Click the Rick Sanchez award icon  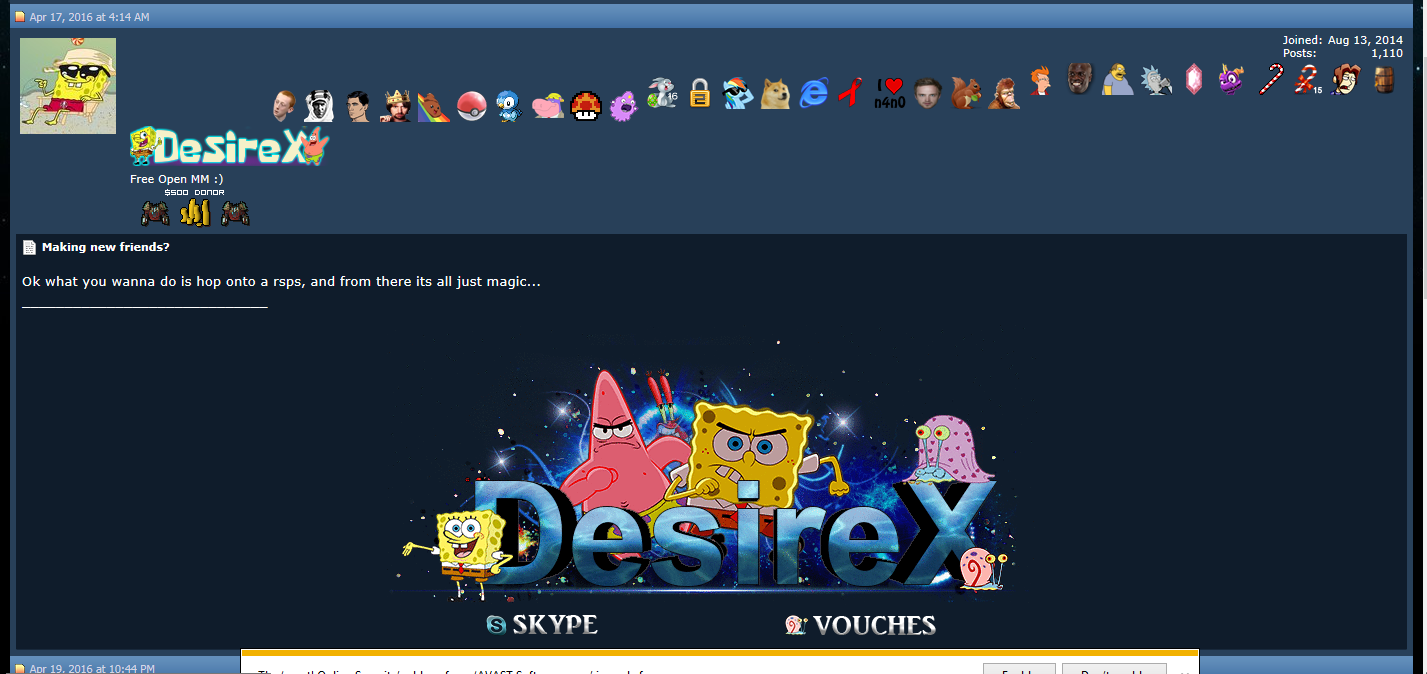point(1155,80)
